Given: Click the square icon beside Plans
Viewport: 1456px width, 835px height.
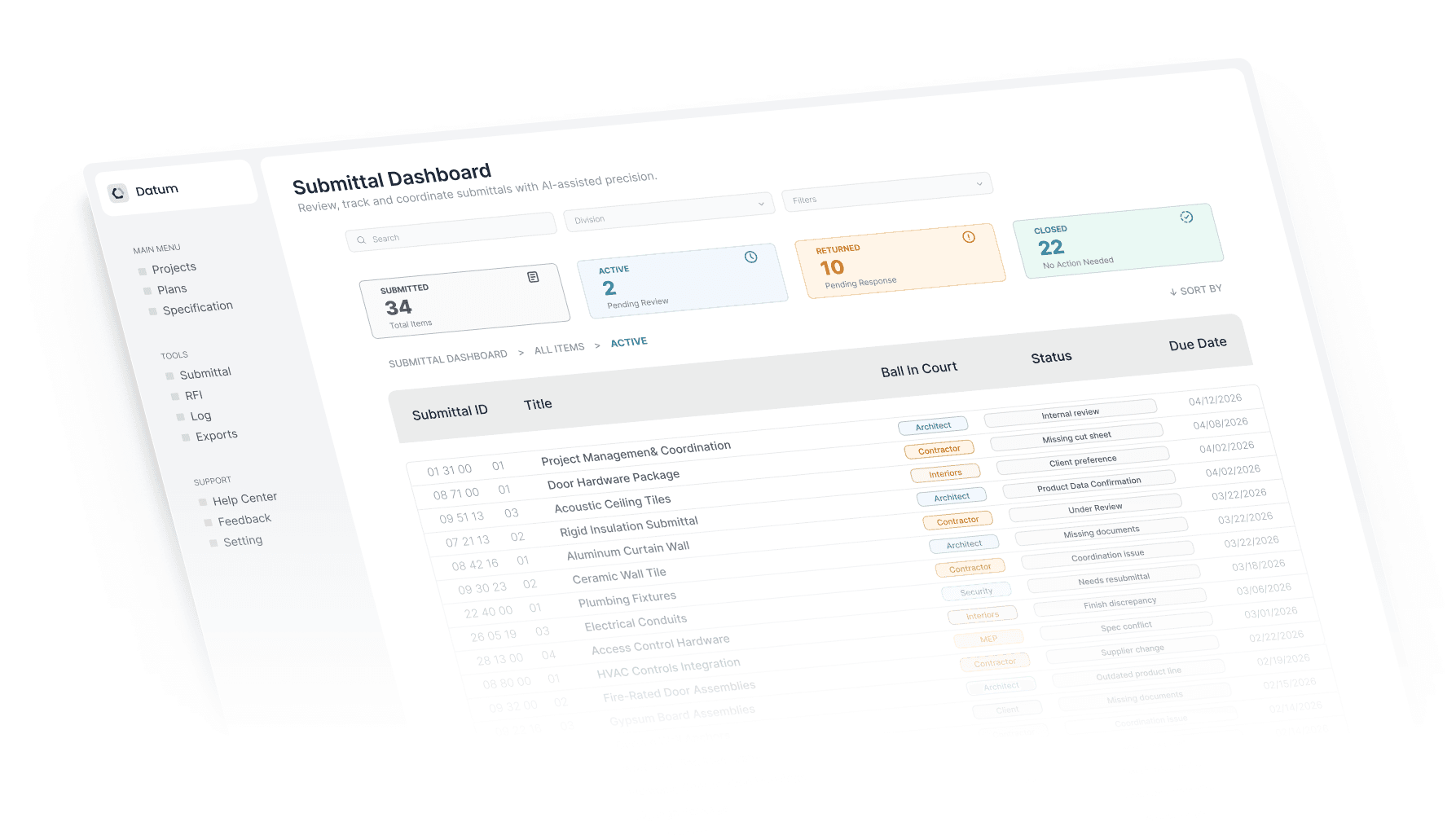Looking at the screenshot, I should 147,291.
